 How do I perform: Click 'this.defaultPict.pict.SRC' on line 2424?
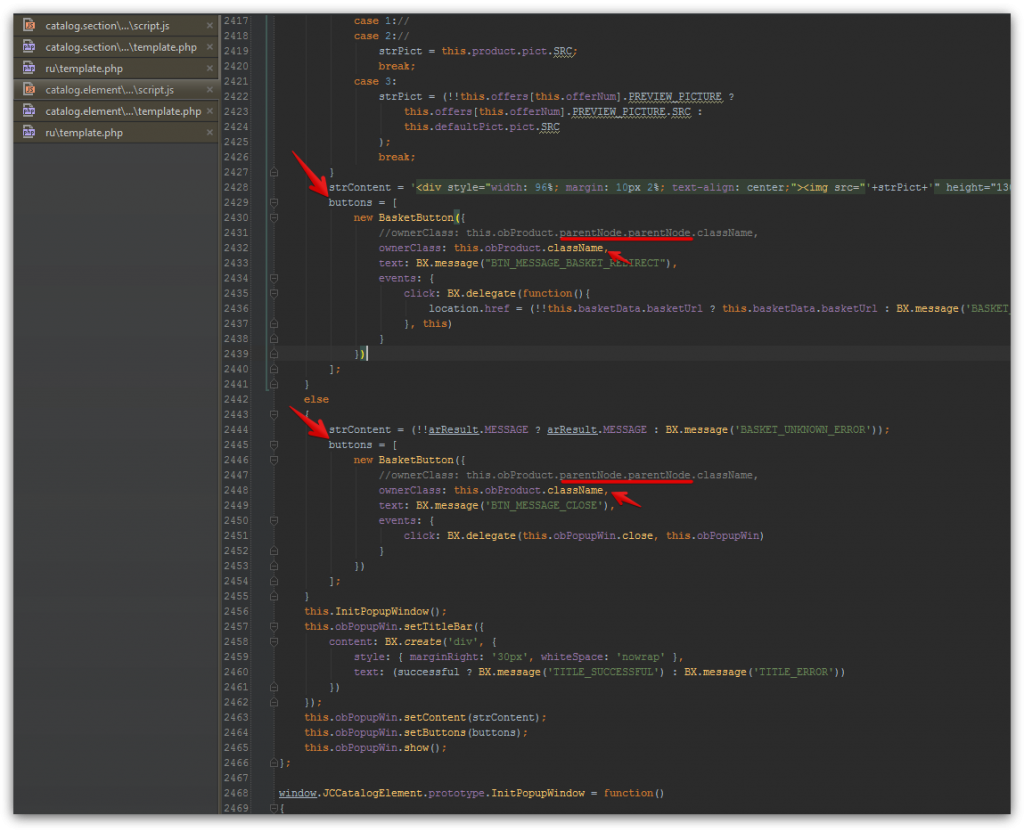pyautogui.click(x=482, y=127)
